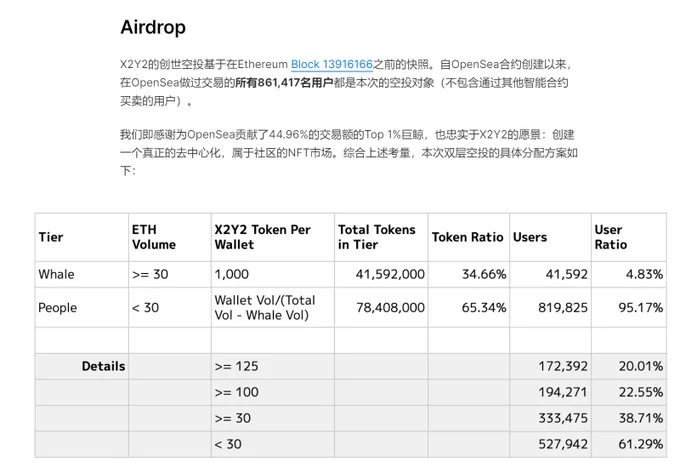Select the Whale tier cell
Screen dimensions: 680x467
coord(82,274)
